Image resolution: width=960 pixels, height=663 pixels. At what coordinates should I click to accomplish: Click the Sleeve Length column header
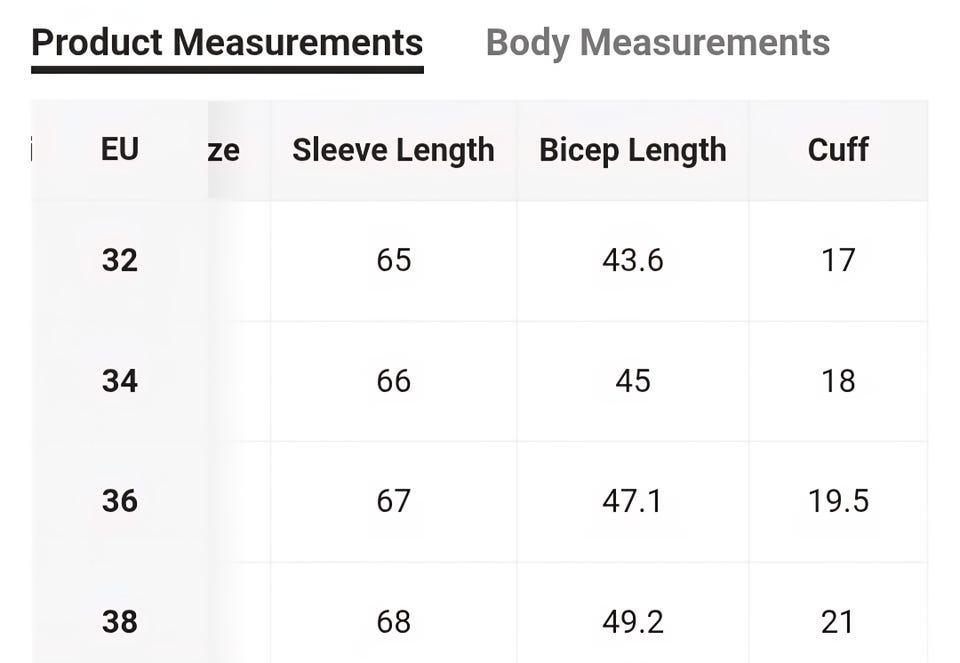(393, 151)
